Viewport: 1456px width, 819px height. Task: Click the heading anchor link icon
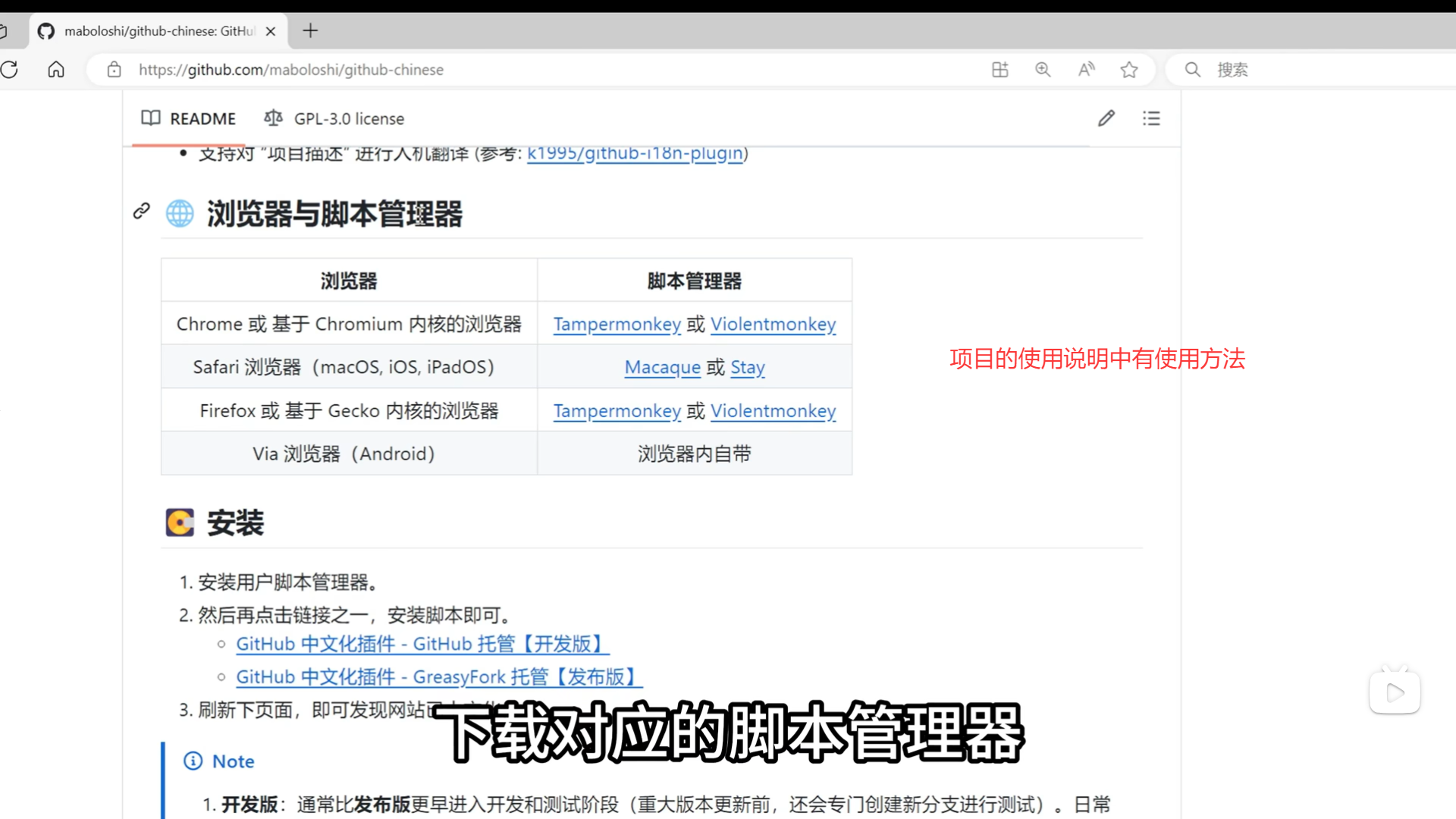pyautogui.click(x=142, y=211)
